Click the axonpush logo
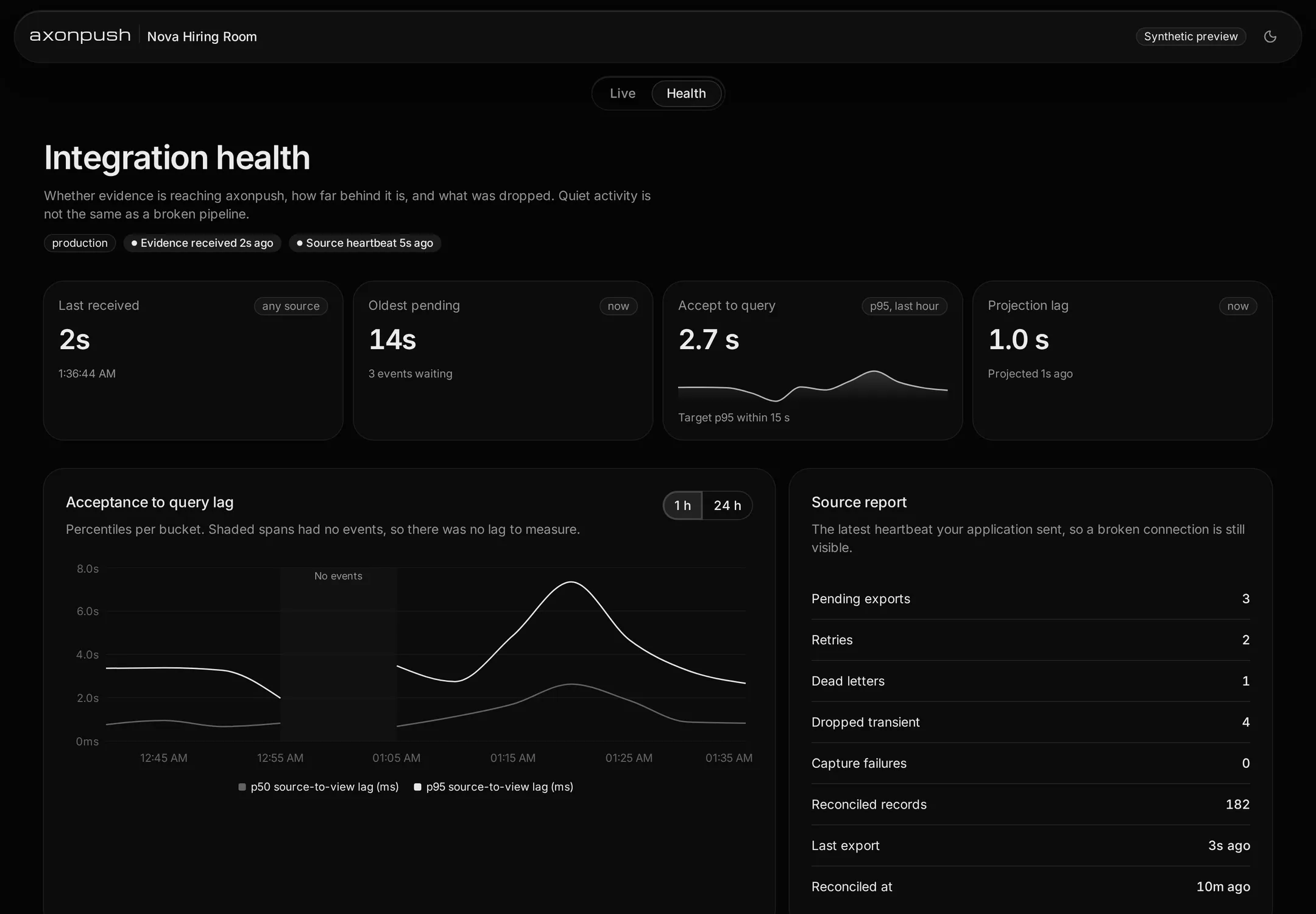 [x=80, y=36]
